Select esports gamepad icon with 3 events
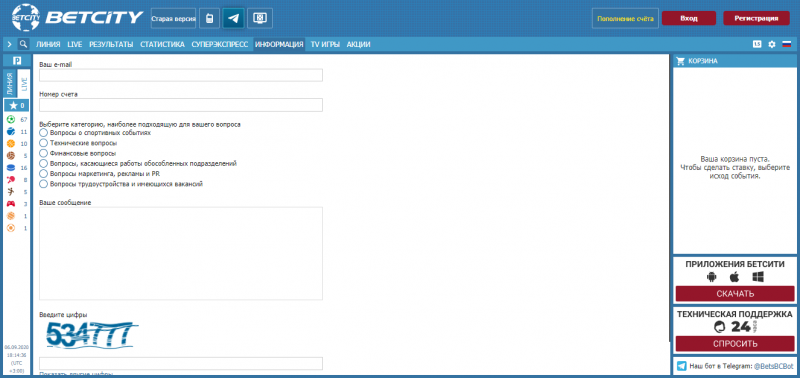 [11, 204]
